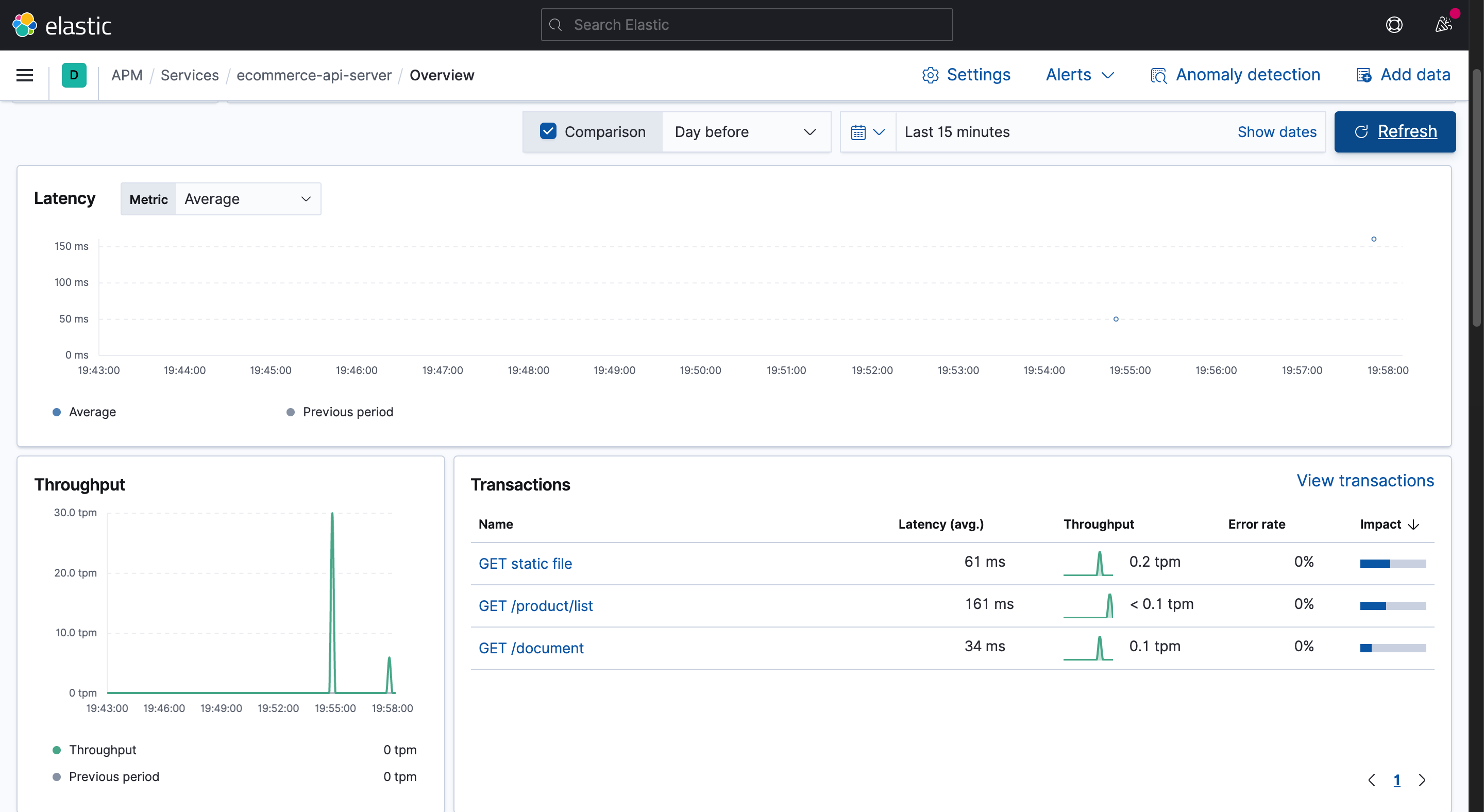
Task: Open the newsfeed celebration icon
Action: [x=1443, y=25]
